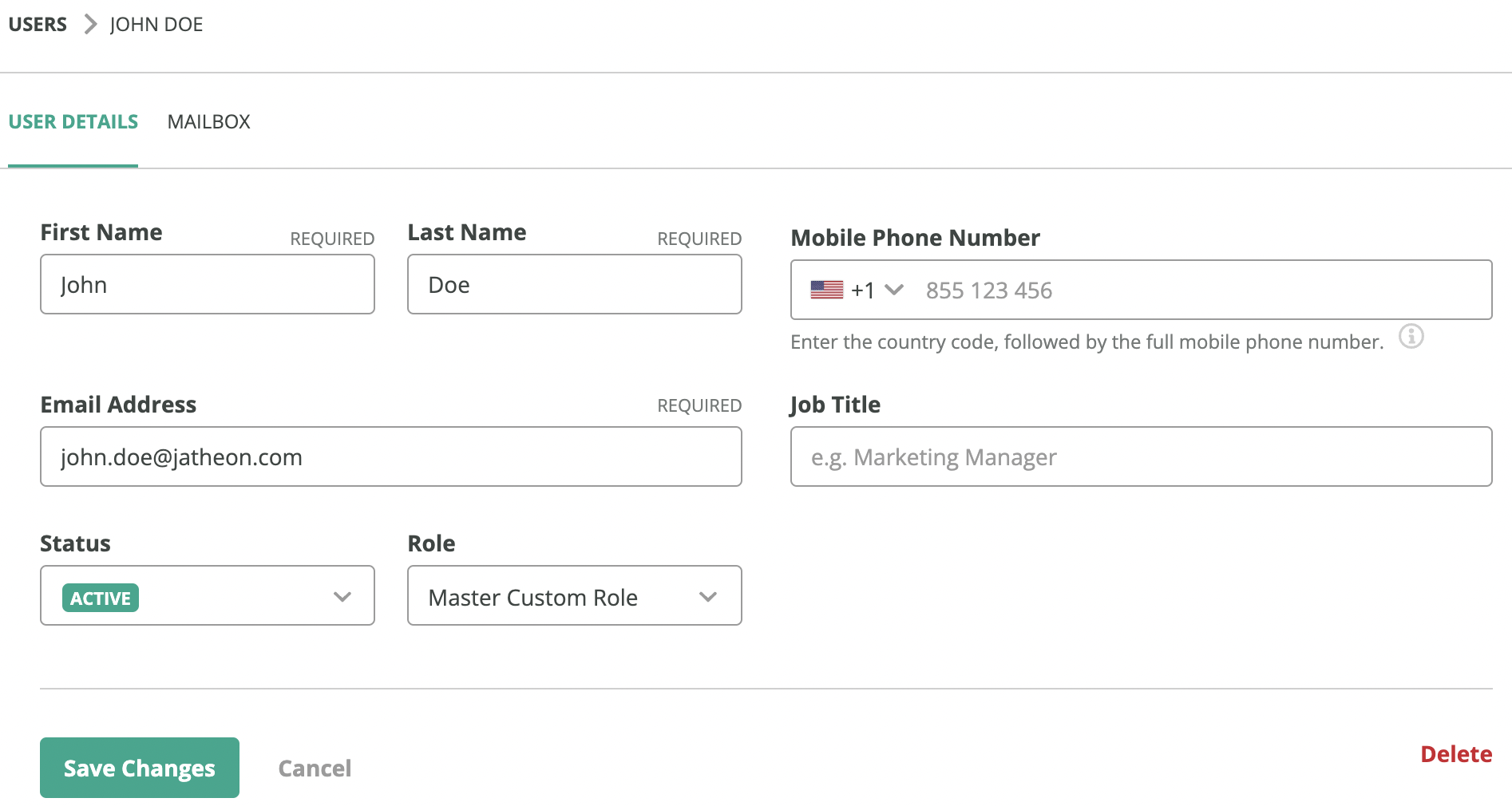Viewport: 1512px width, 806px height.
Task: Focus the First Name field
Action: point(208,284)
